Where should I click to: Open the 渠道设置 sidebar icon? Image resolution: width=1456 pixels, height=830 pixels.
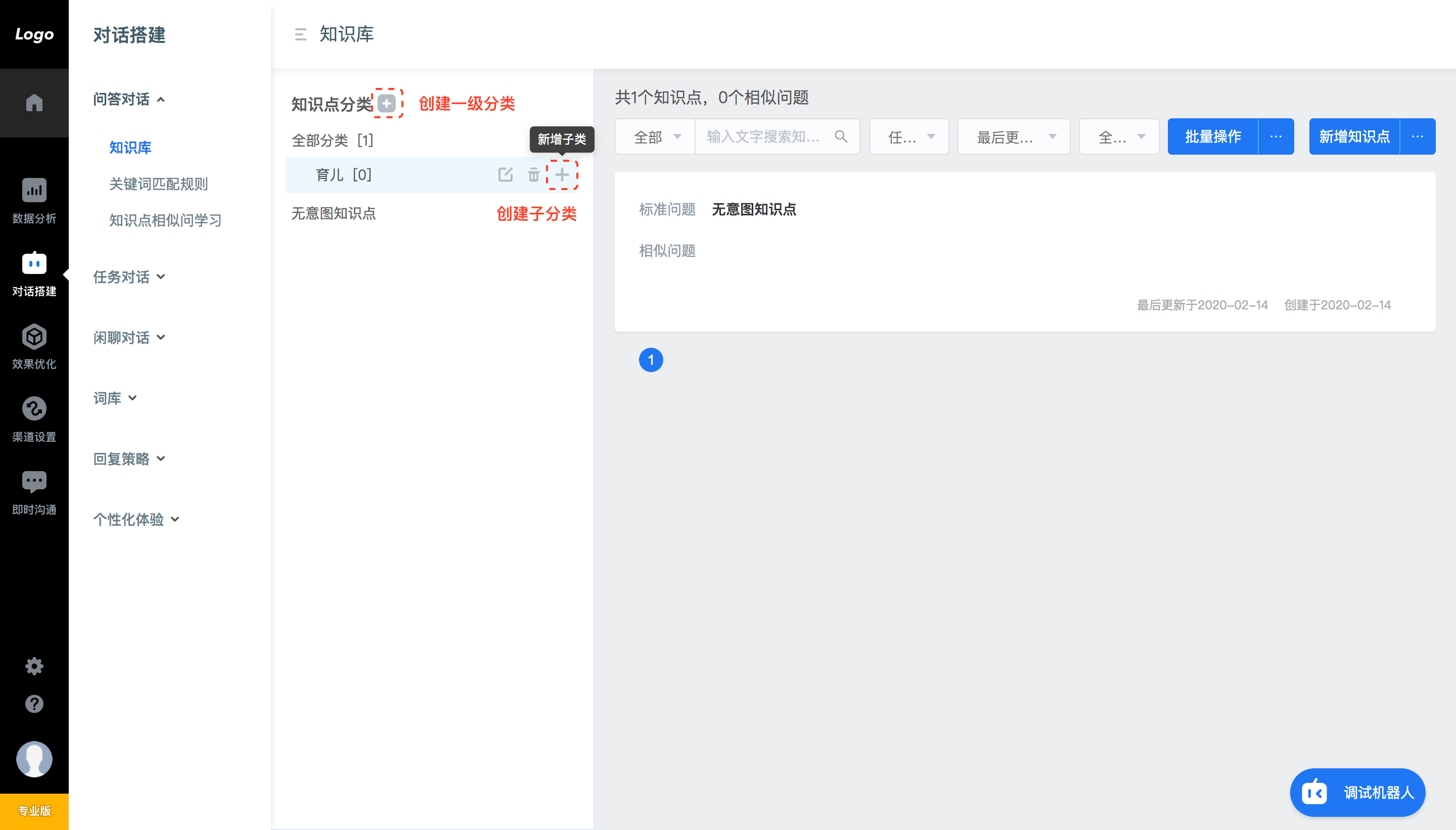[34, 409]
